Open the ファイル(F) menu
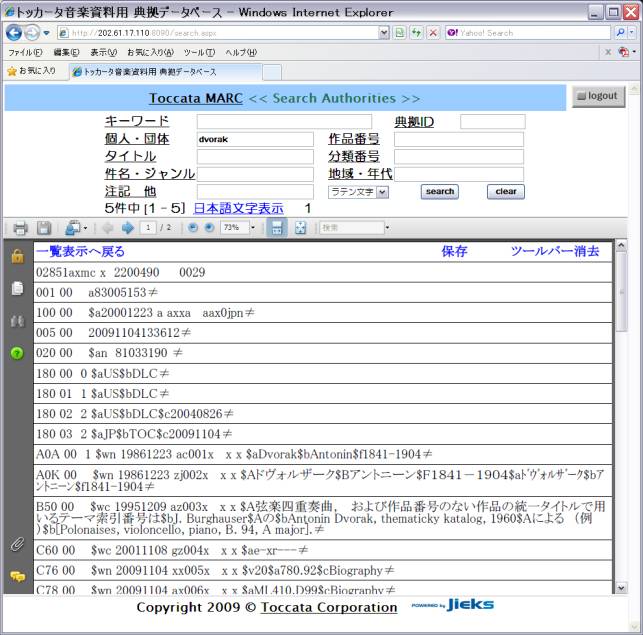This screenshot has width=643, height=635. (25, 52)
